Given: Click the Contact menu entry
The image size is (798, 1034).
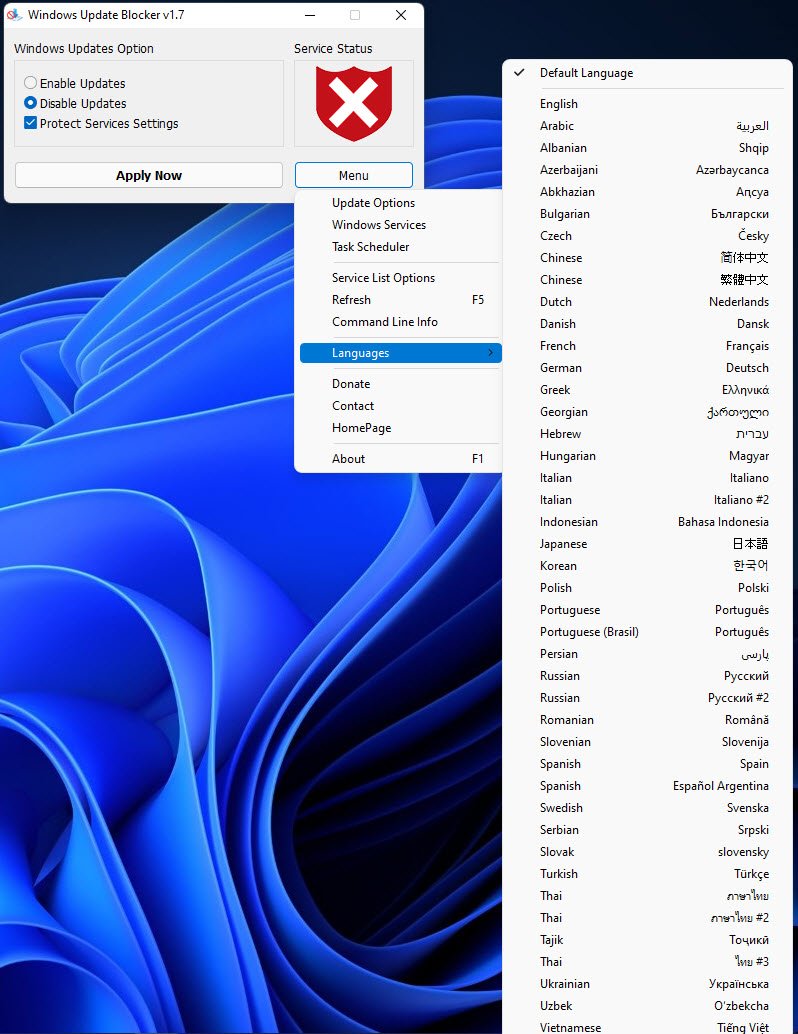Looking at the screenshot, I should (398, 406).
